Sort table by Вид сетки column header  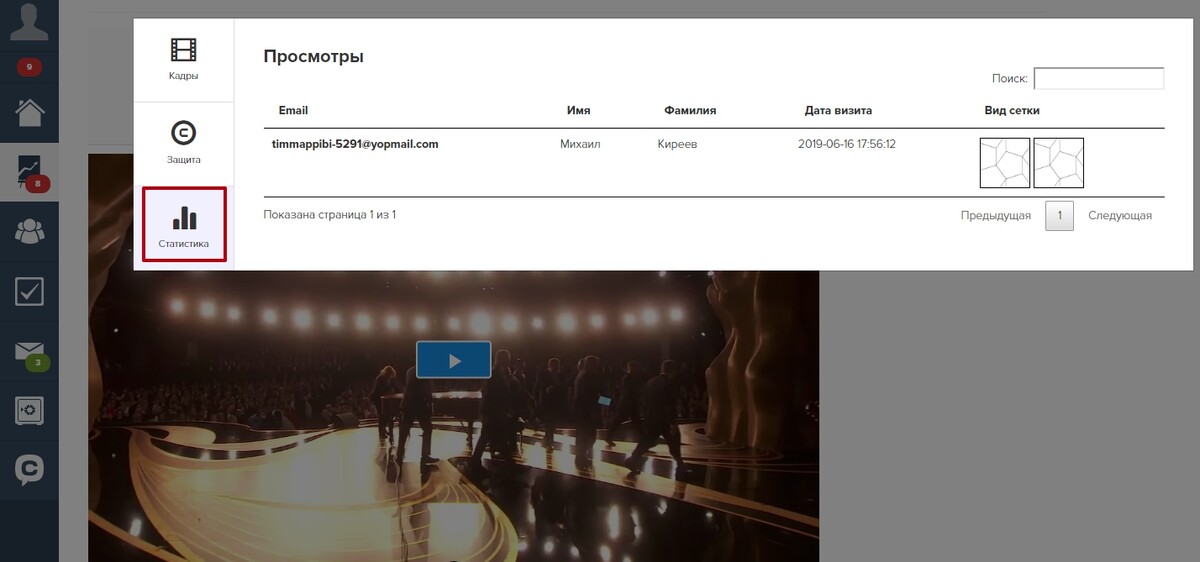[x=1012, y=110]
